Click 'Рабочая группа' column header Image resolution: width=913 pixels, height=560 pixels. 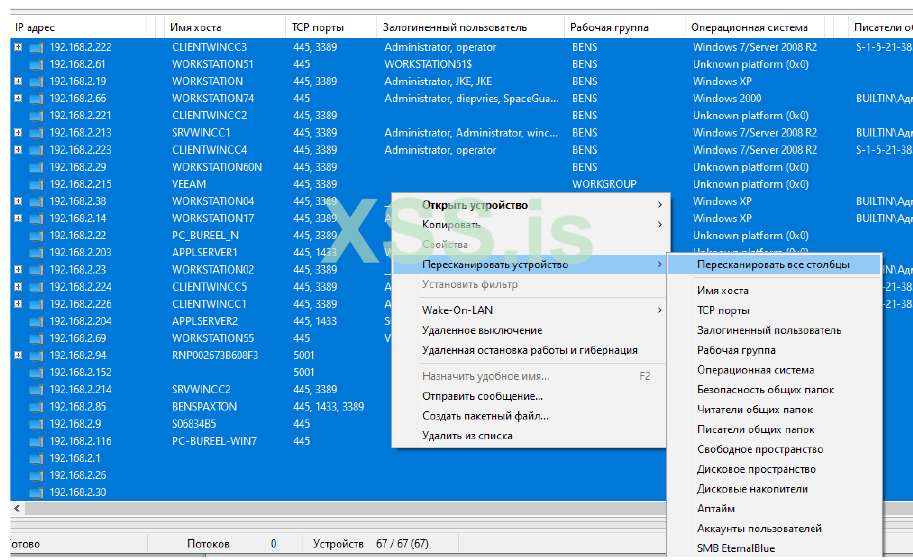tap(625, 27)
